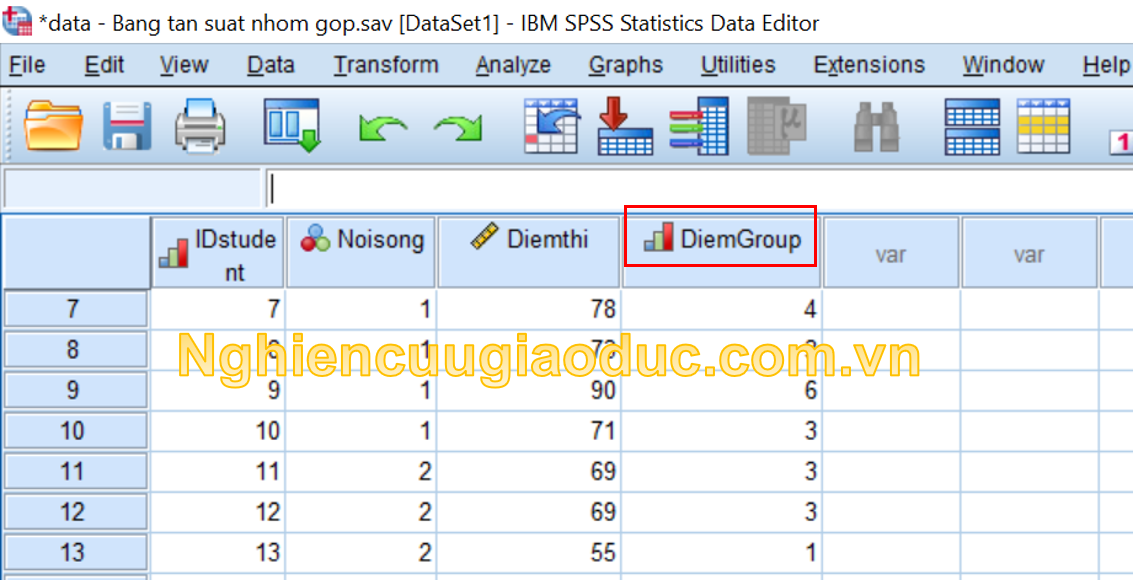Open the Recall recently used dialogs icon
Image resolution: width=1133 pixels, height=580 pixels.
(291, 126)
